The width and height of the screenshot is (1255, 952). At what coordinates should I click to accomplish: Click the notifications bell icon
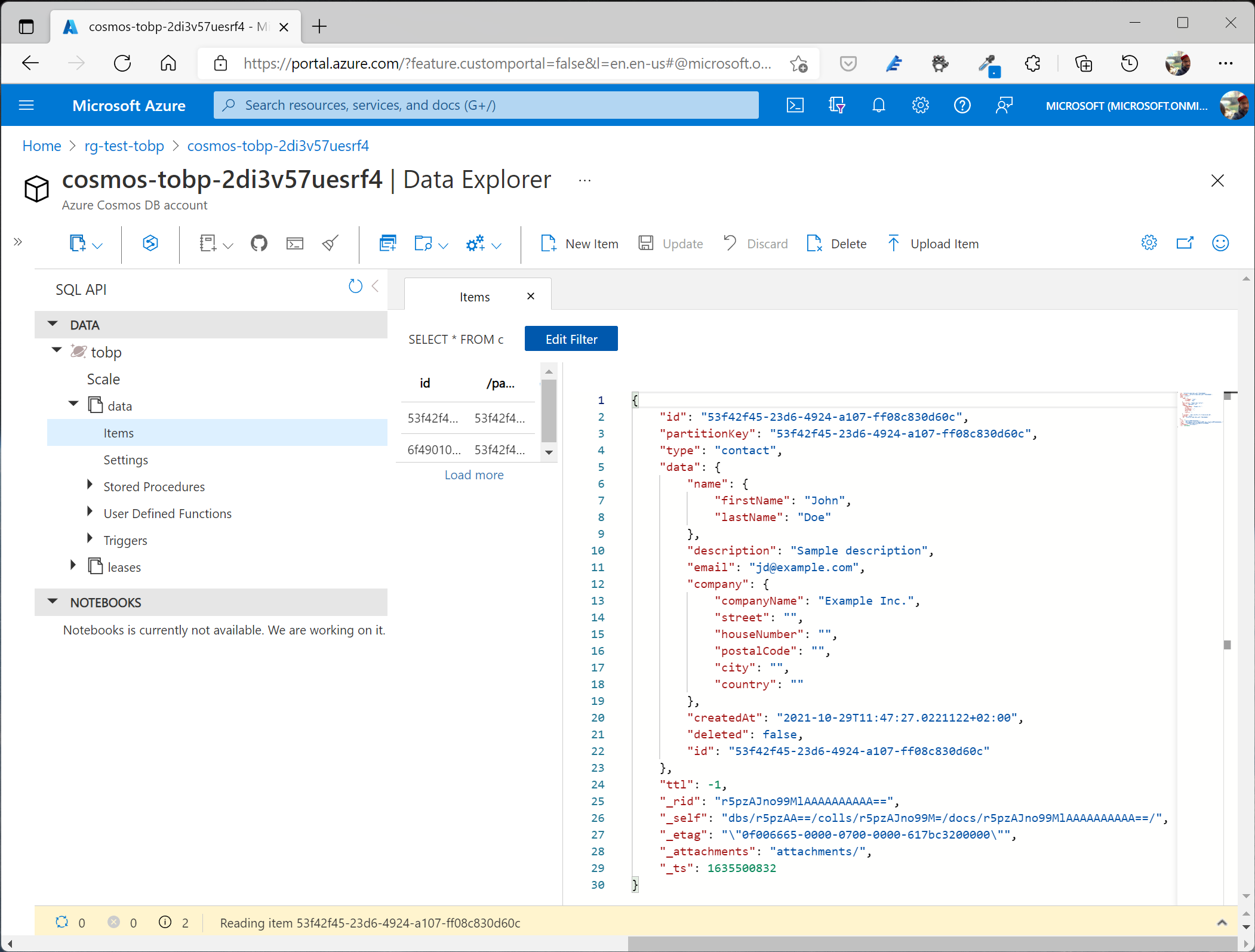[878, 106]
